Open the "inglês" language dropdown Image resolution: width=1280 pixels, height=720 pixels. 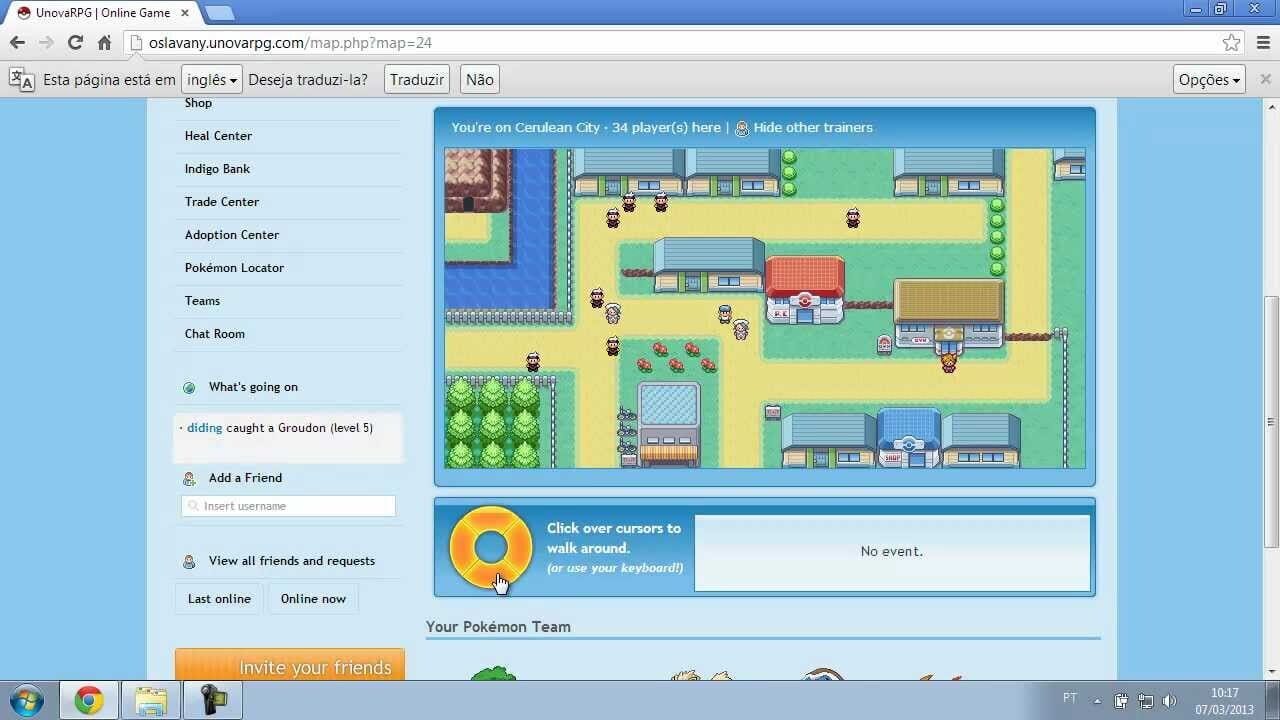[211, 79]
